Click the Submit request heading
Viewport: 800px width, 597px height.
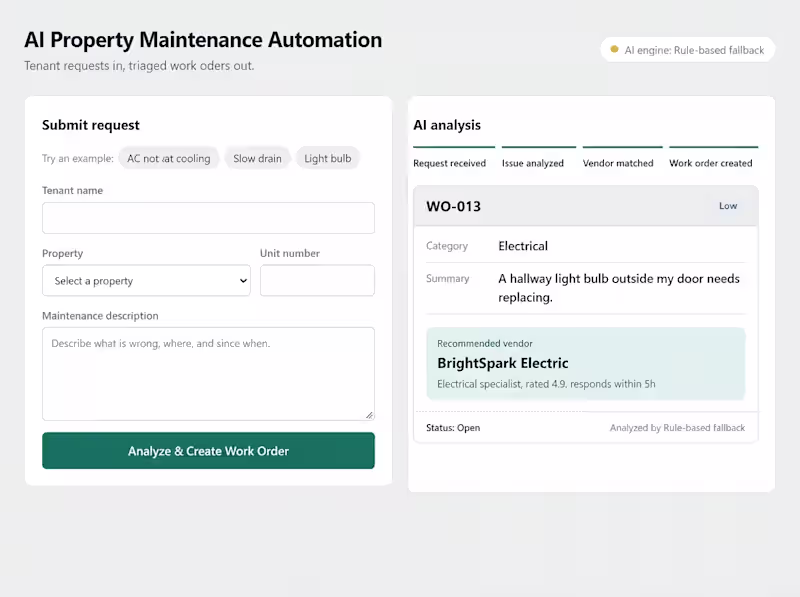(x=91, y=125)
